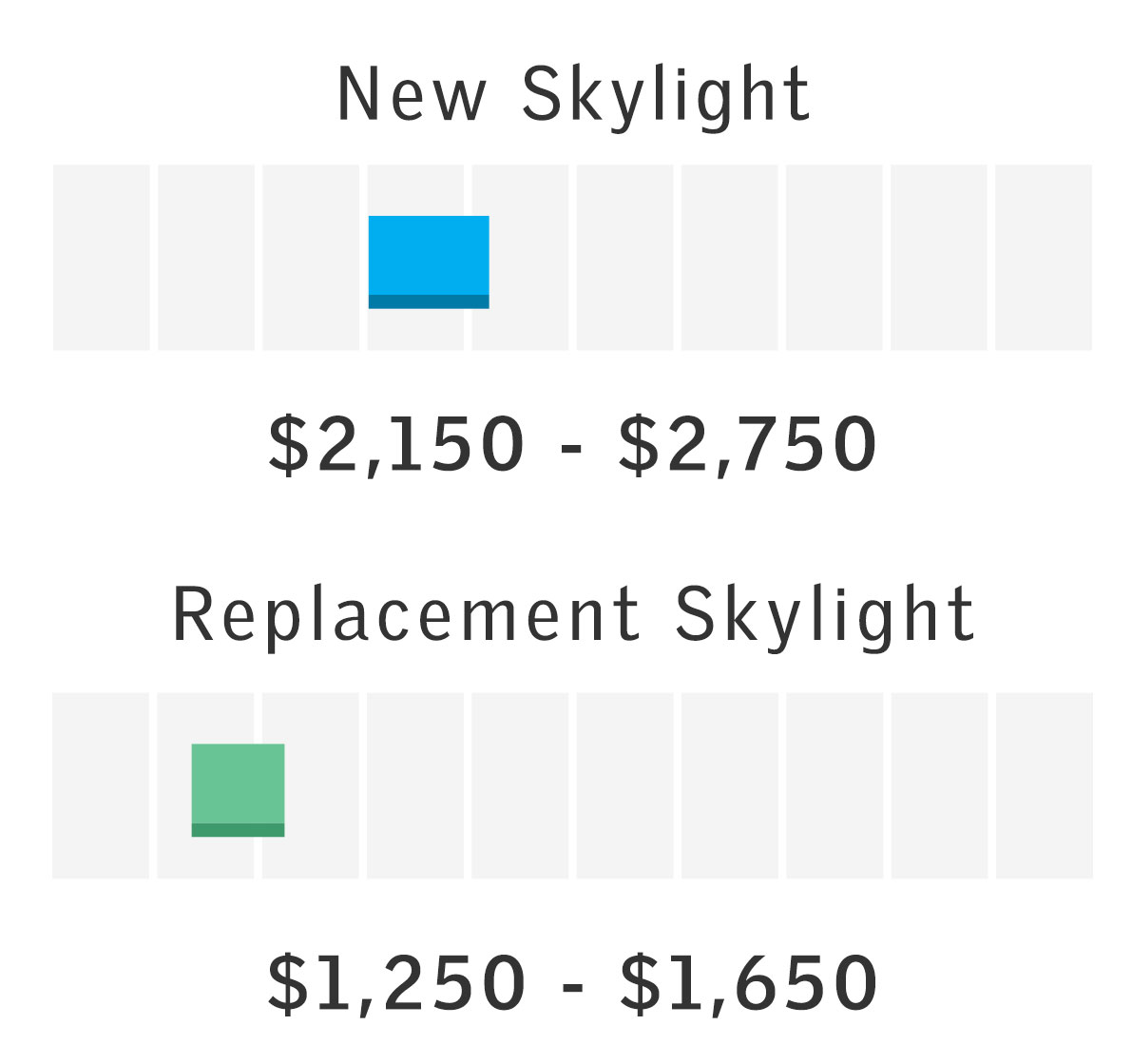Click sixth gray bar in Replacement Skylight row
Screen dimensions: 1132x1064
pyautogui.click(x=624, y=785)
